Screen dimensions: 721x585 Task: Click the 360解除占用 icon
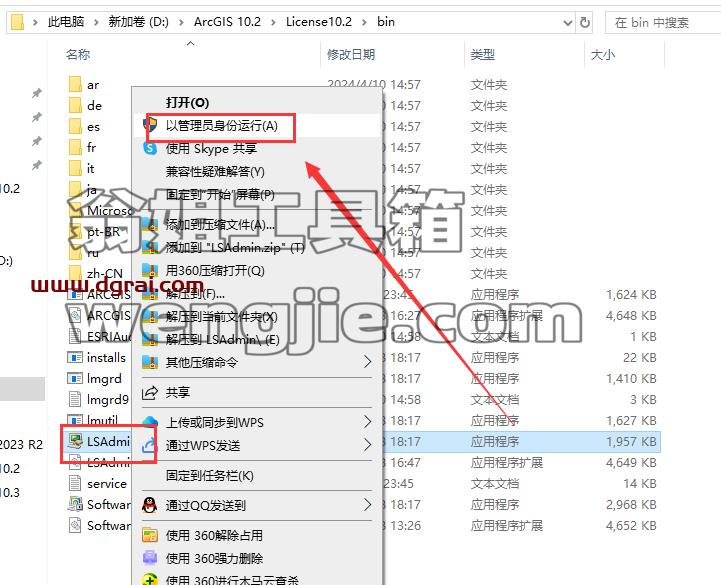point(150,535)
